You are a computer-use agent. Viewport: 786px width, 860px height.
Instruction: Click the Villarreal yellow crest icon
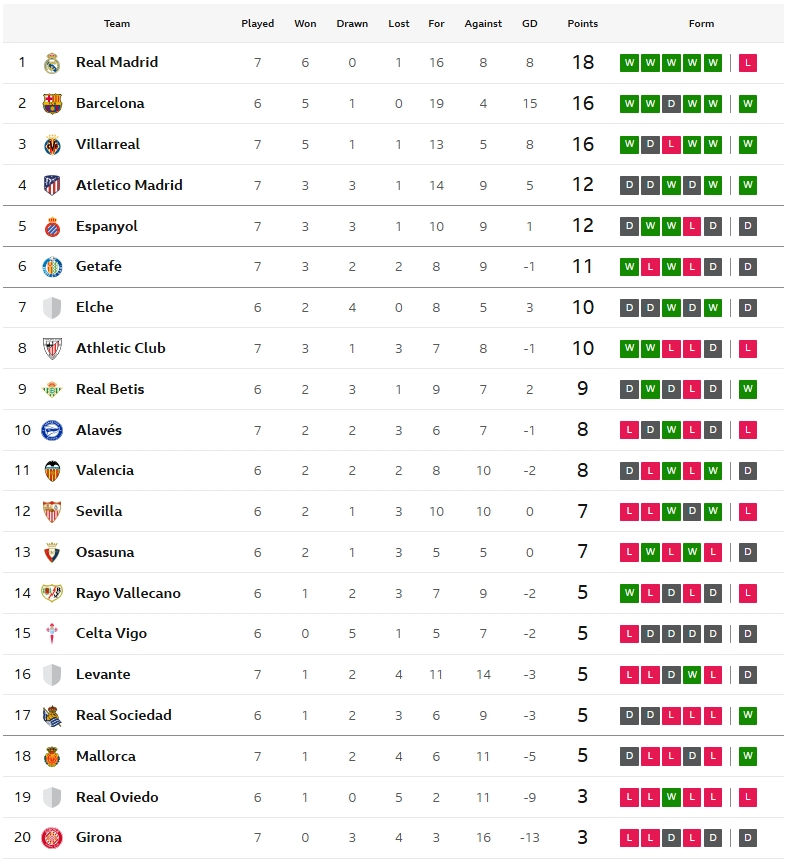(x=52, y=145)
